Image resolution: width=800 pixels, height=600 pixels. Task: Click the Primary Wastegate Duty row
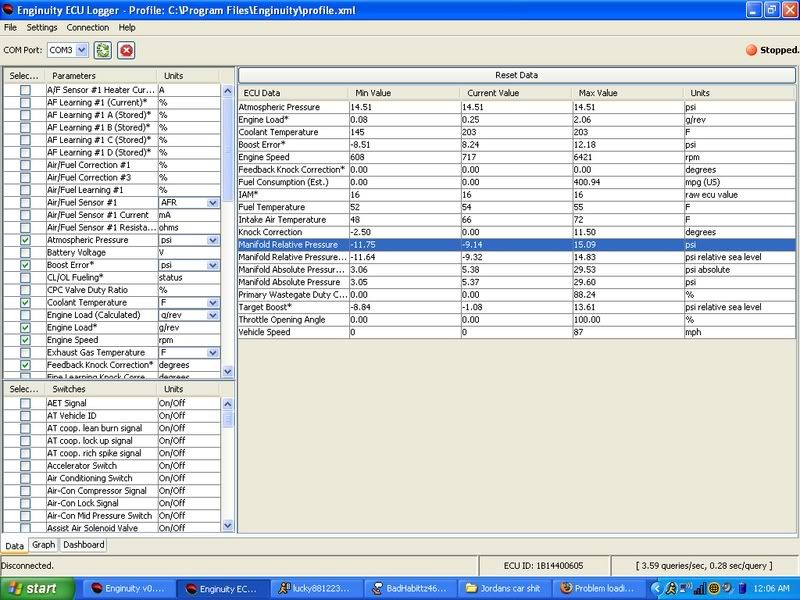tap(516, 295)
